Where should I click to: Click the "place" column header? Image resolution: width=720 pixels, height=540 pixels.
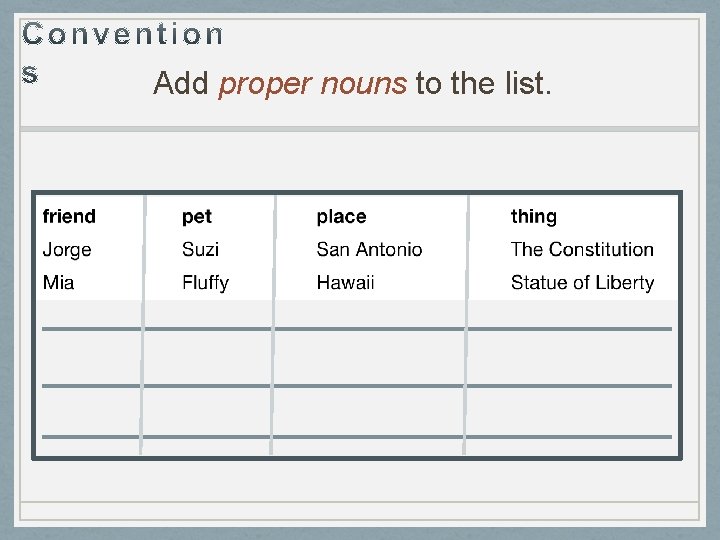coord(341,216)
